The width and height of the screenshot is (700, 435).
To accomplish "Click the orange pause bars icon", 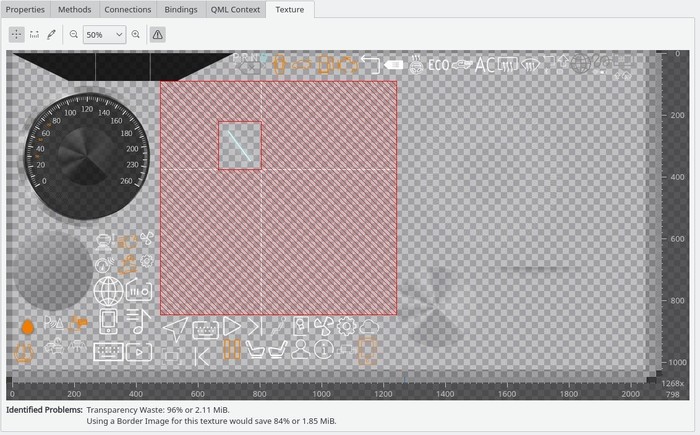I will coord(232,349).
